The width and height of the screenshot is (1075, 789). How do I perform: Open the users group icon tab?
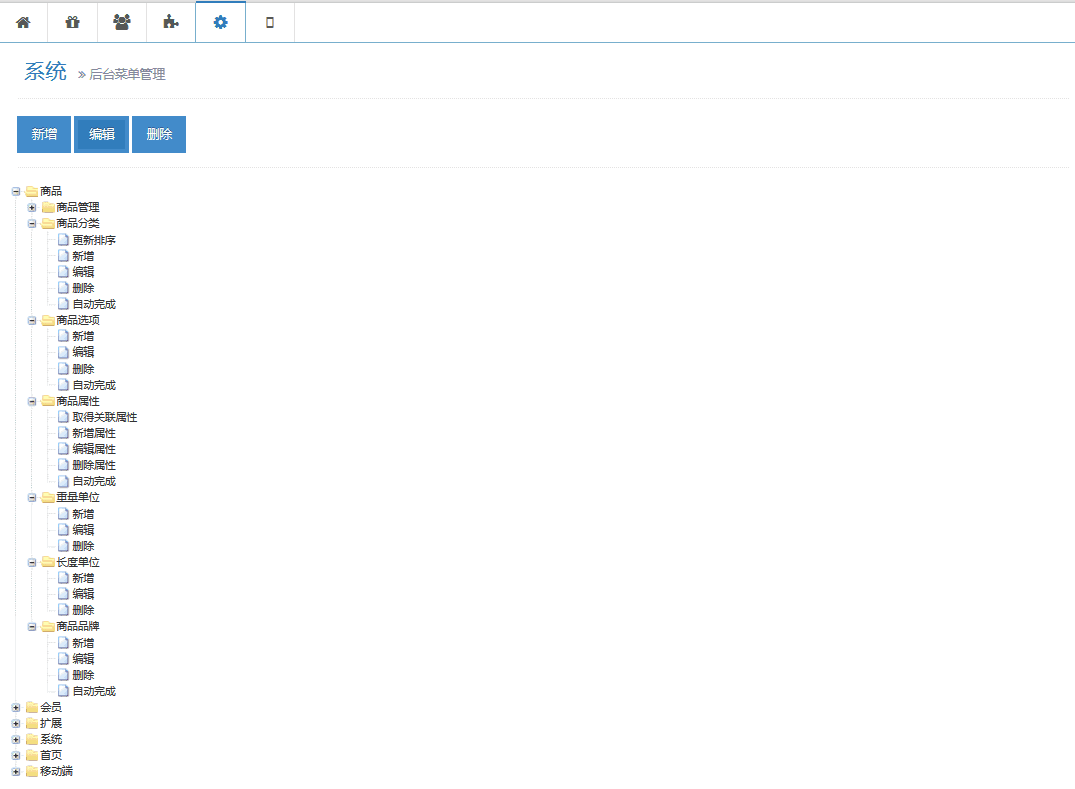[x=122, y=22]
